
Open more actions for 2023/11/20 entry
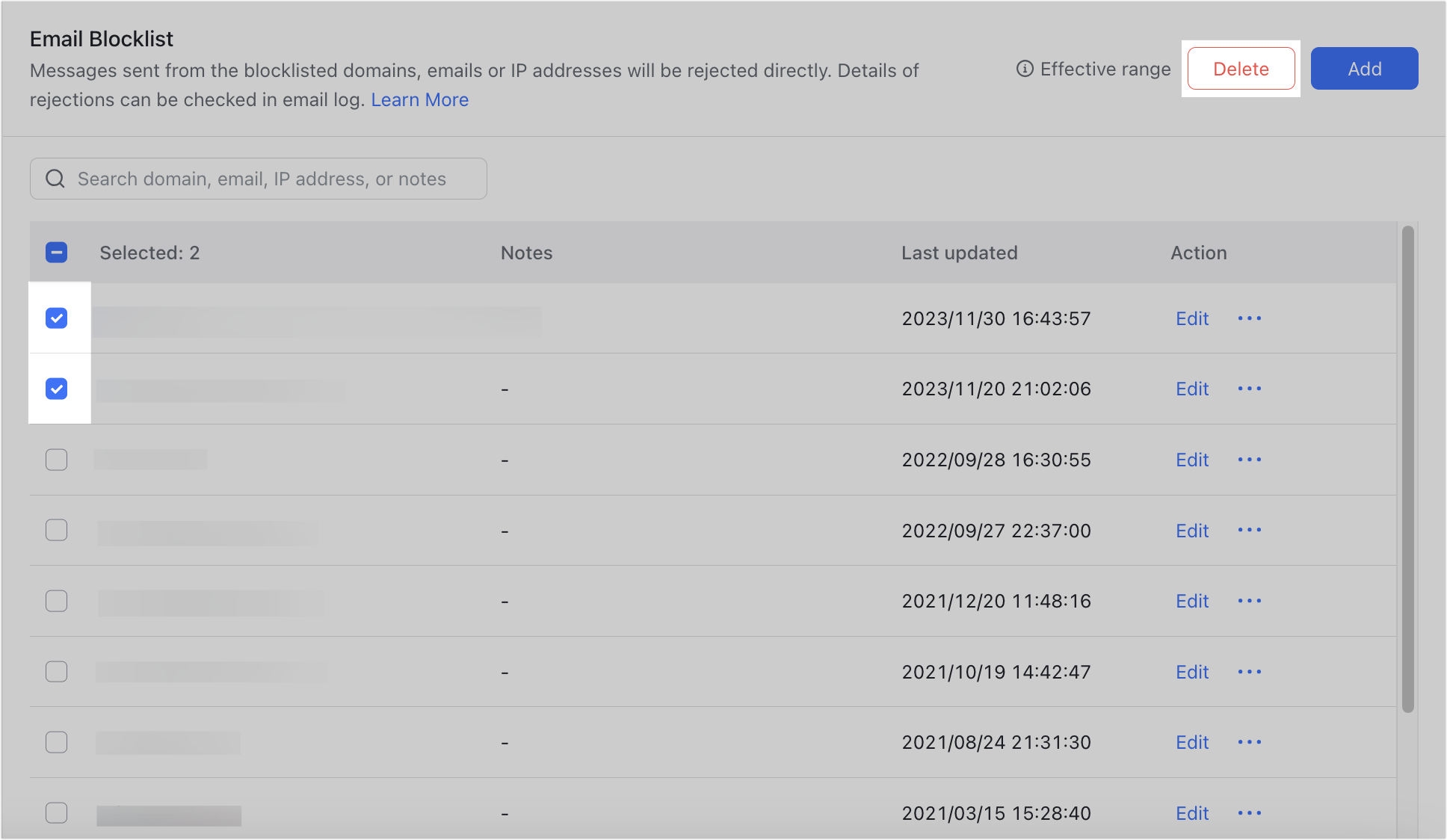[x=1249, y=389]
